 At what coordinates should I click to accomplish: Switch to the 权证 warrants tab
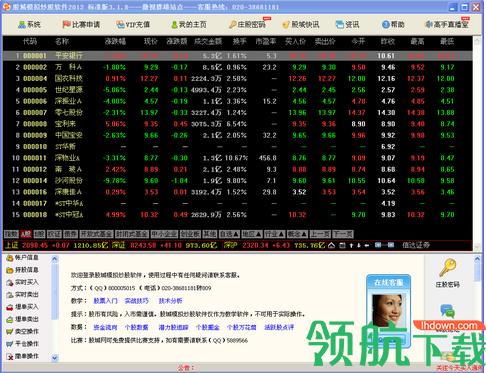54,234
